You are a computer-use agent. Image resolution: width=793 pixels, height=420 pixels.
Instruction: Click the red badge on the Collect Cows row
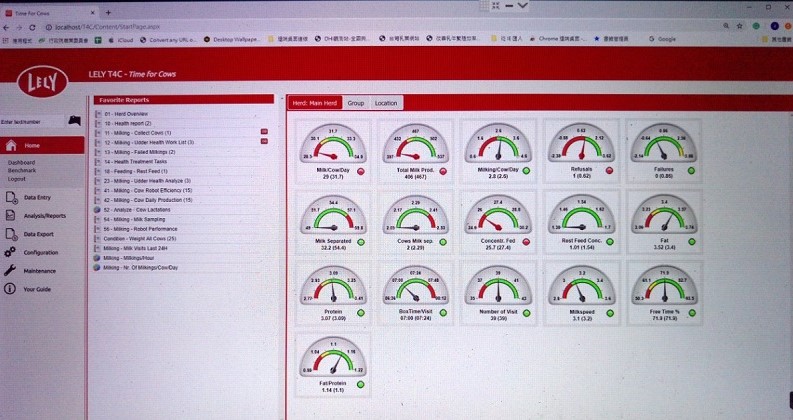click(x=264, y=132)
